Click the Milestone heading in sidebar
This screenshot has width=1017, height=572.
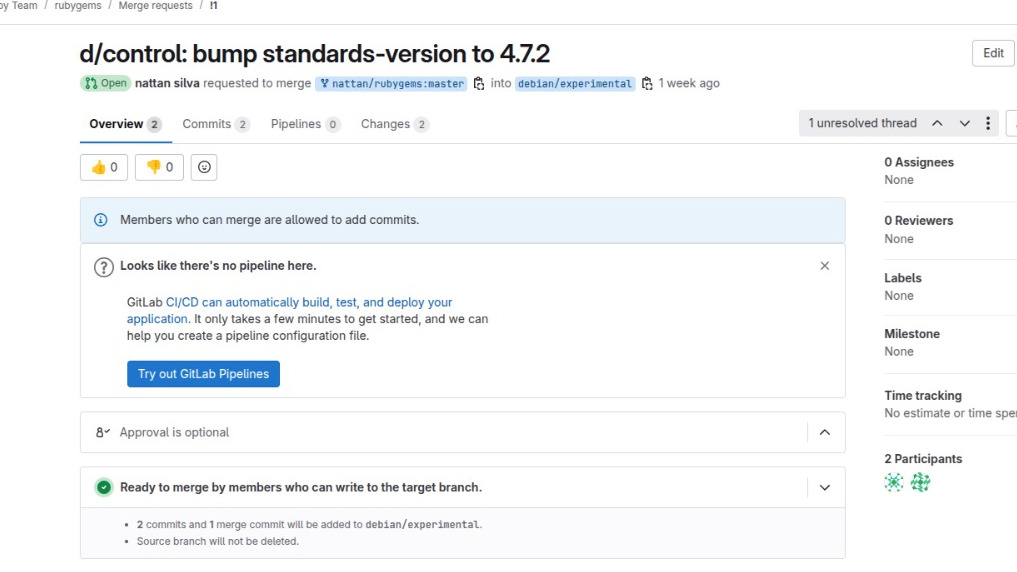[x=911, y=334]
